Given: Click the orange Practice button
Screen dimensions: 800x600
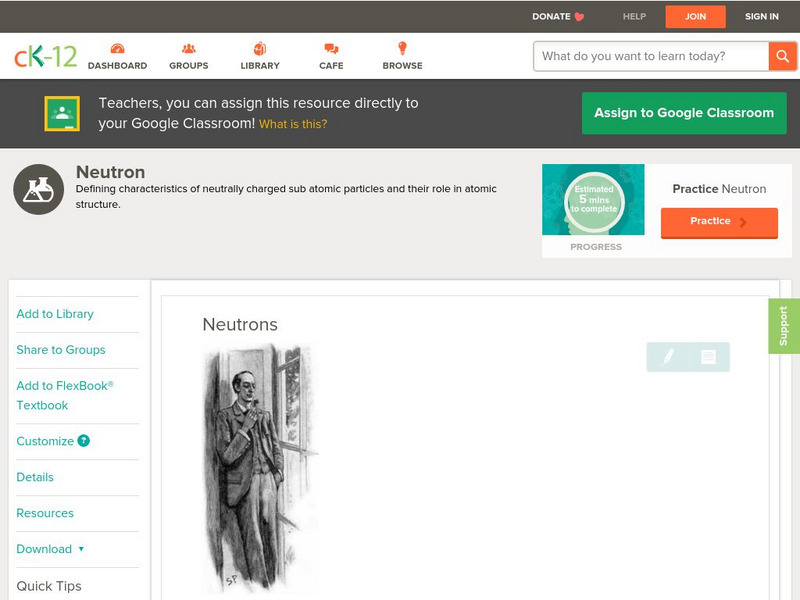Looking at the screenshot, I should [719, 222].
